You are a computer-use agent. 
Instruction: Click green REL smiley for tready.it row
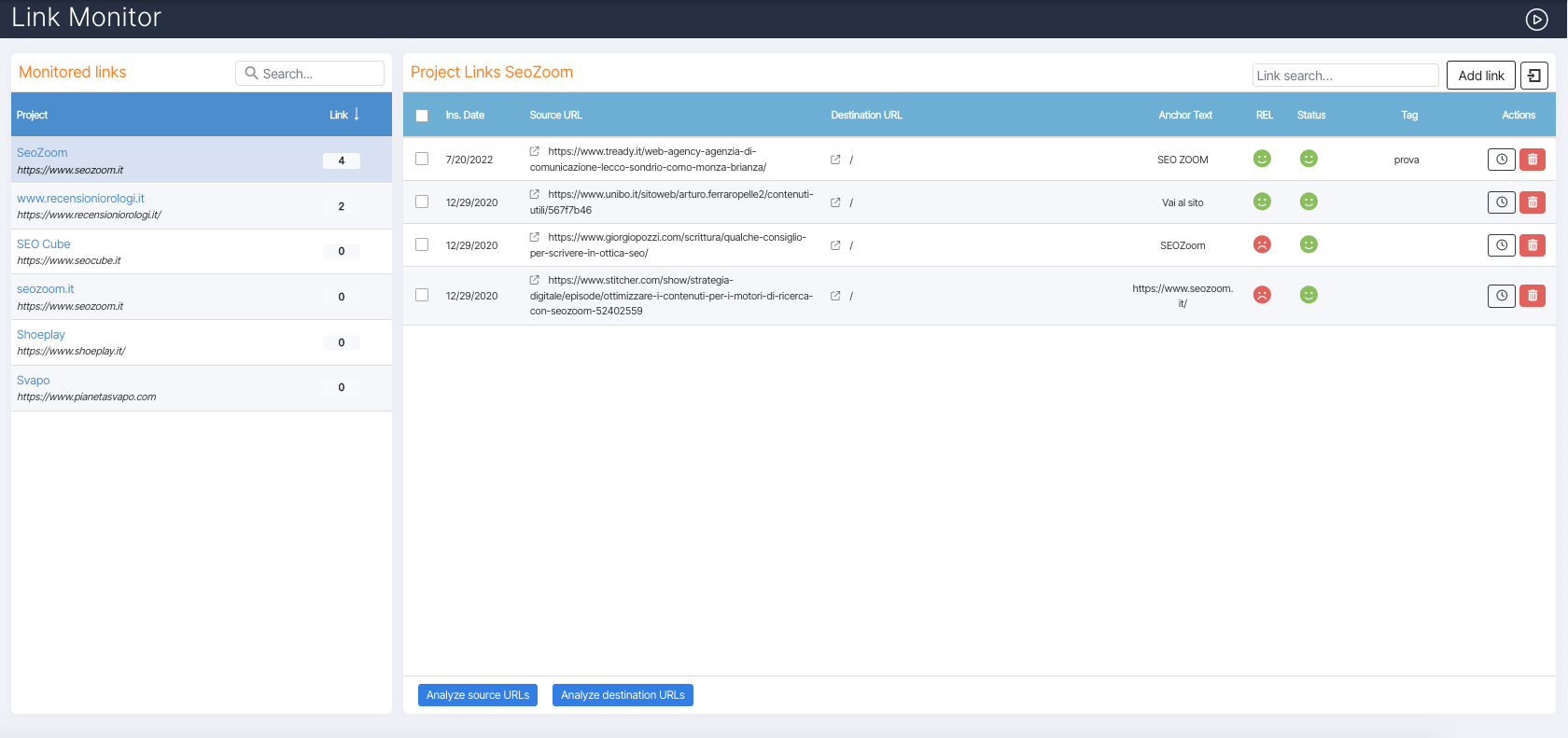[x=1262, y=159]
